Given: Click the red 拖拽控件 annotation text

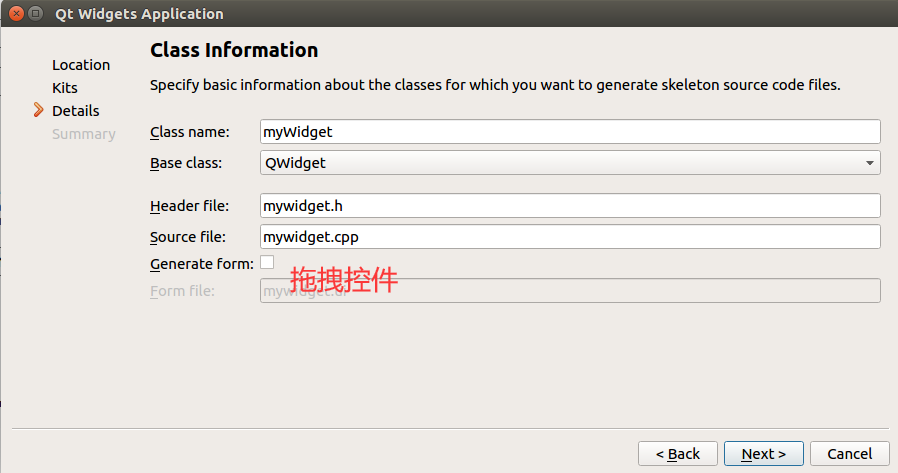Looking at the screenshot, I should pyautogui.click(x=344, y=279).
